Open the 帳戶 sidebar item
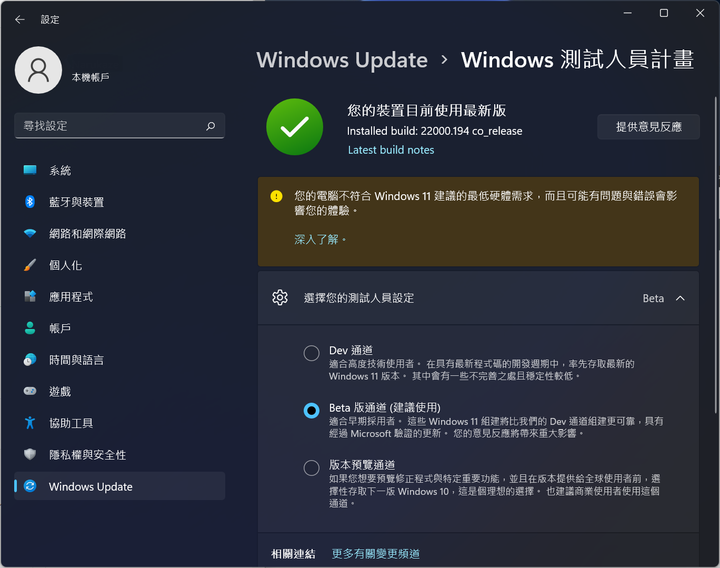Screen dimensions: 720x568 pyautogui.click(x=119, y=328)
